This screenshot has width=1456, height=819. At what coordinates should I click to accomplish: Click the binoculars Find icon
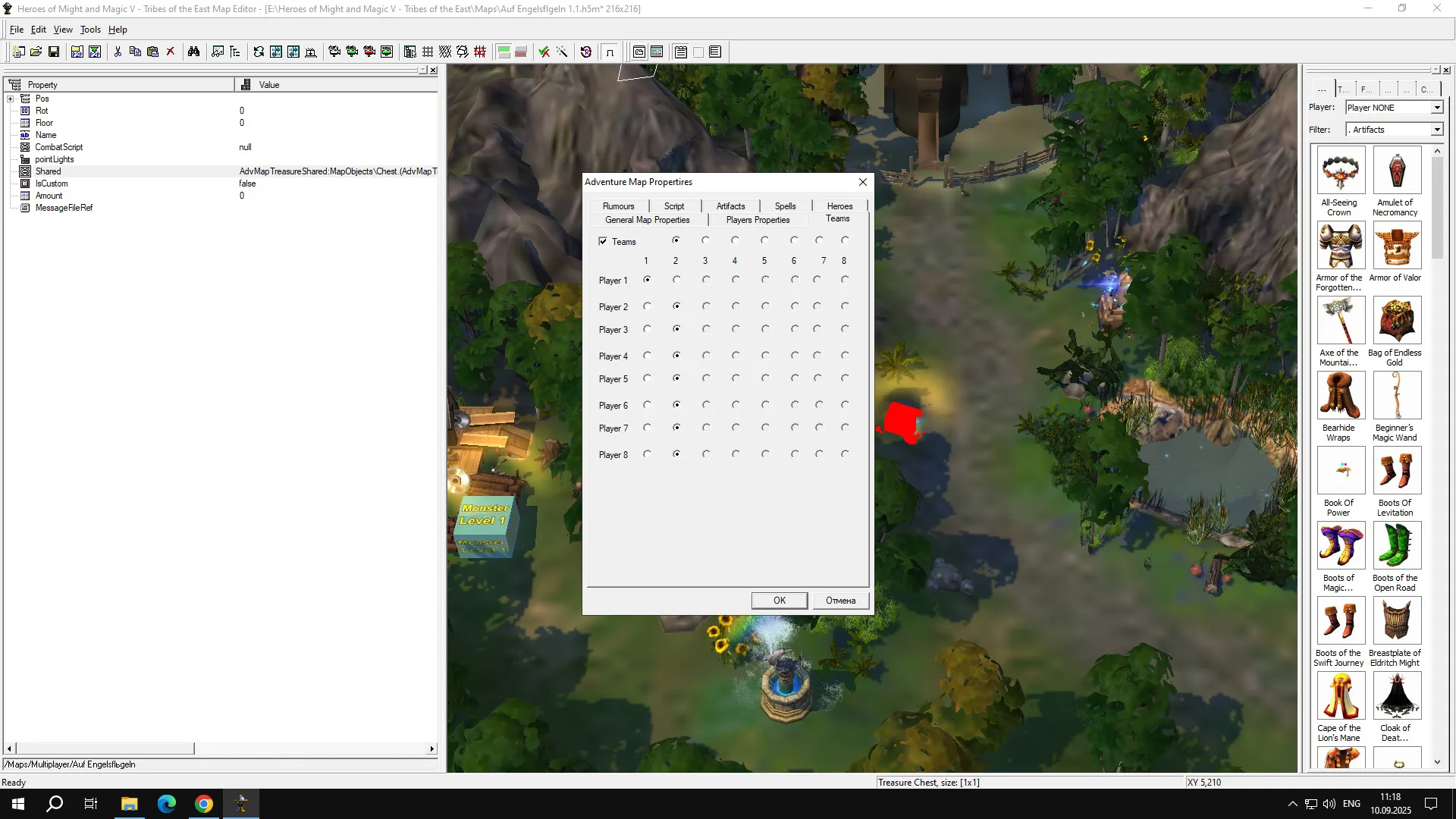coord(194,52)
